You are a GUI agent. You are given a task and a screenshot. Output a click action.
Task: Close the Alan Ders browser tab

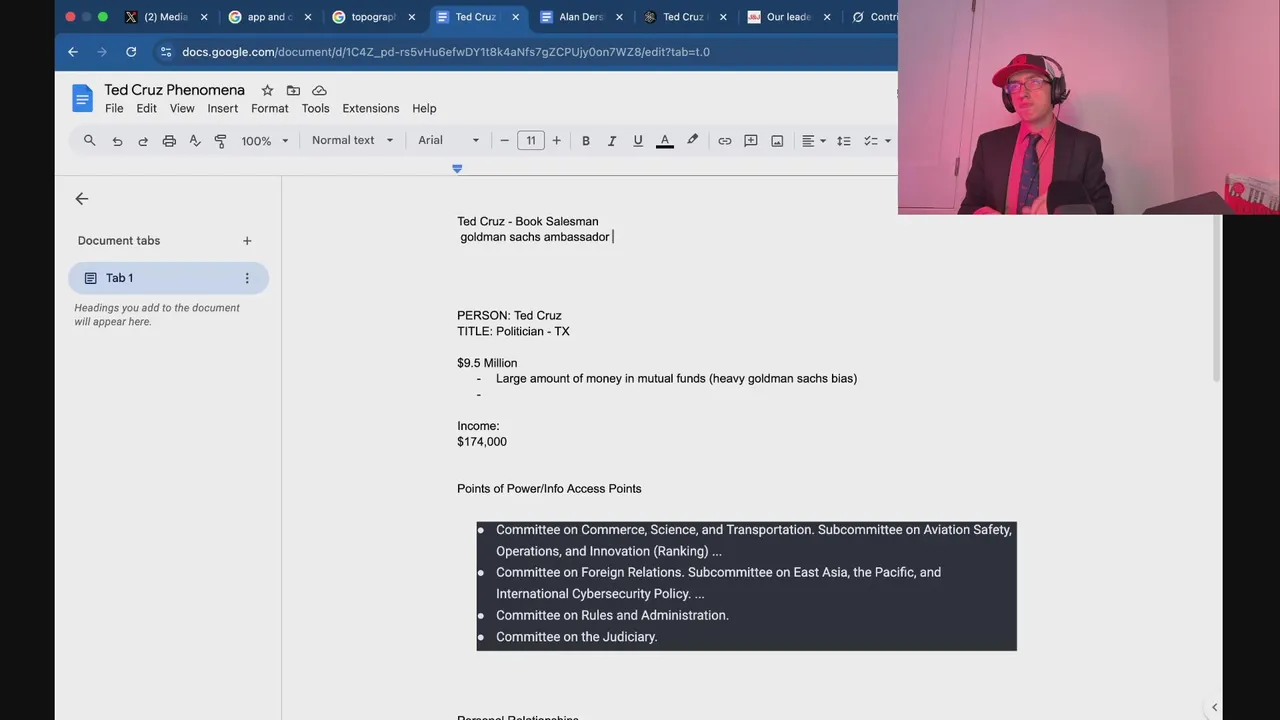(x=619, y=17)
